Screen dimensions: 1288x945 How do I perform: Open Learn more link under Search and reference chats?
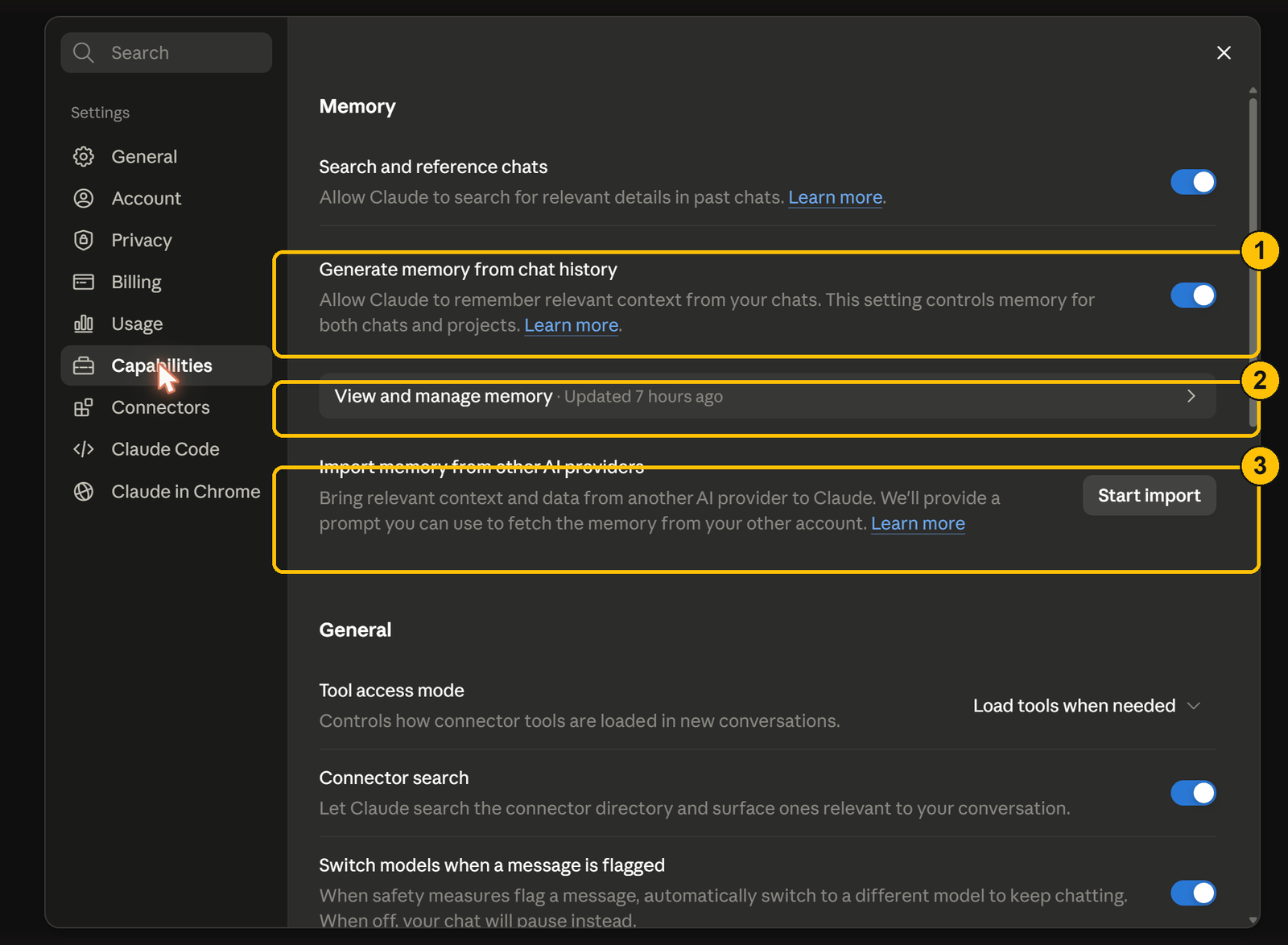(835, 197)
